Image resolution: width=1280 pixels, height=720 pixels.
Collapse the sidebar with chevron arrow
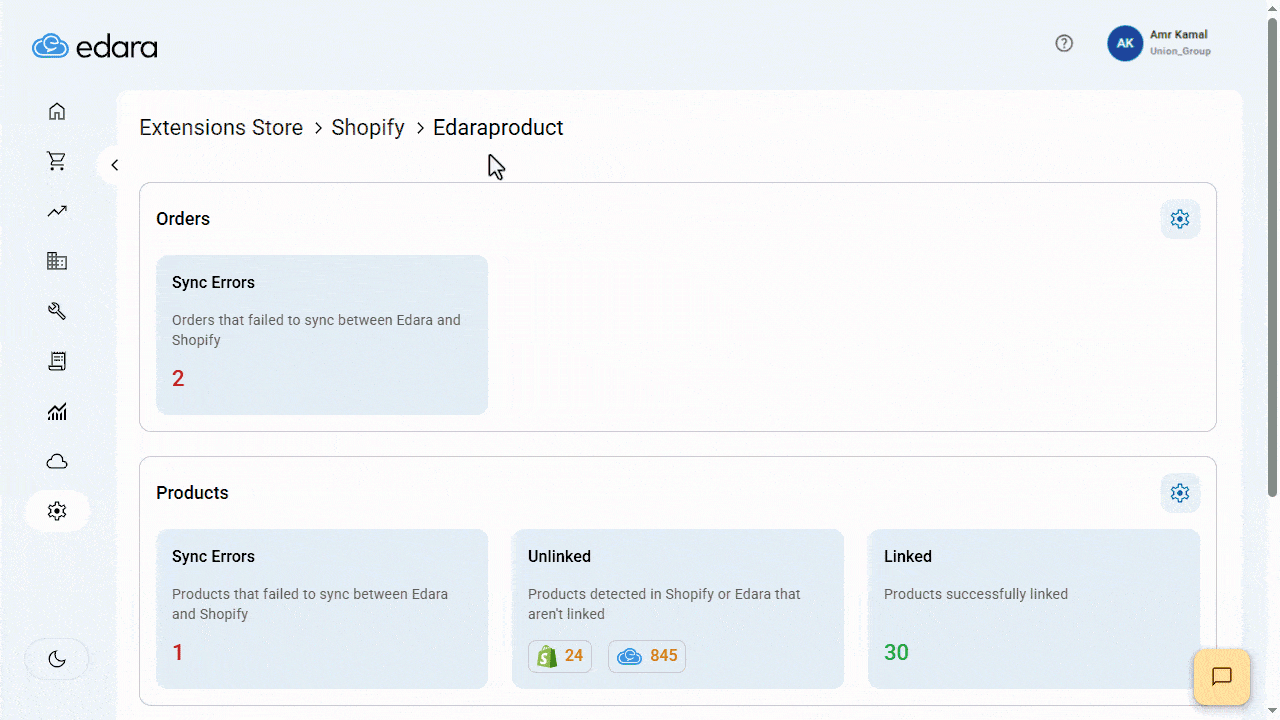coord(115,165)
